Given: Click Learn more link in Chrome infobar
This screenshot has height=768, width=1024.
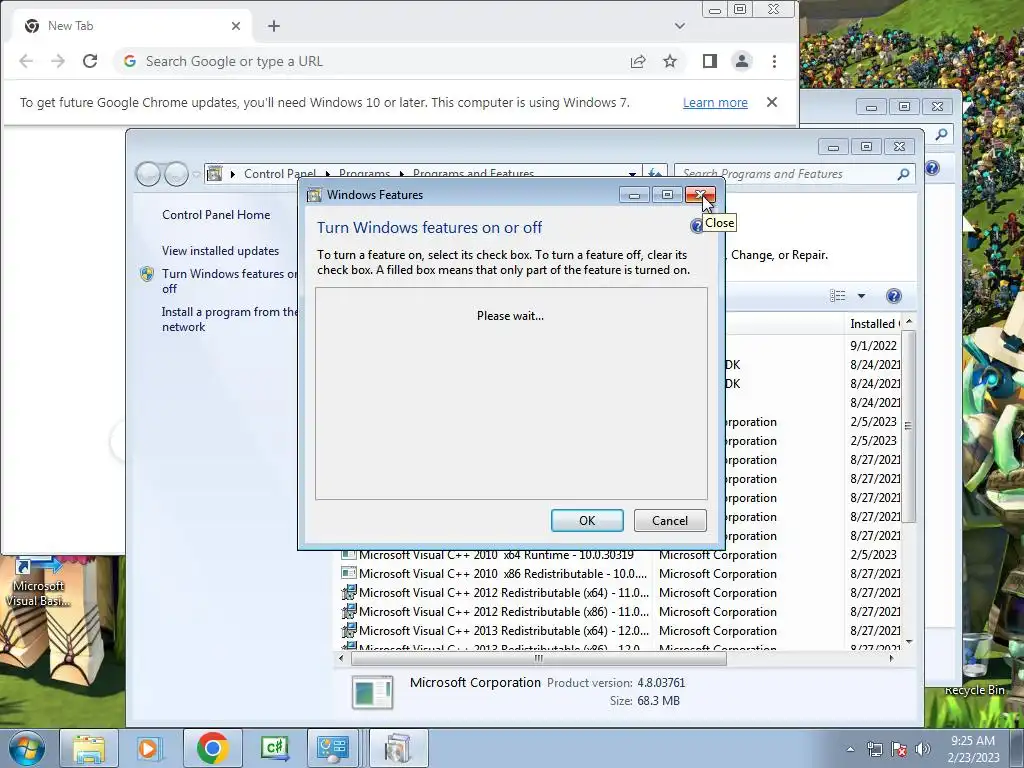Looking at the screenshot, I should [715, 103].
